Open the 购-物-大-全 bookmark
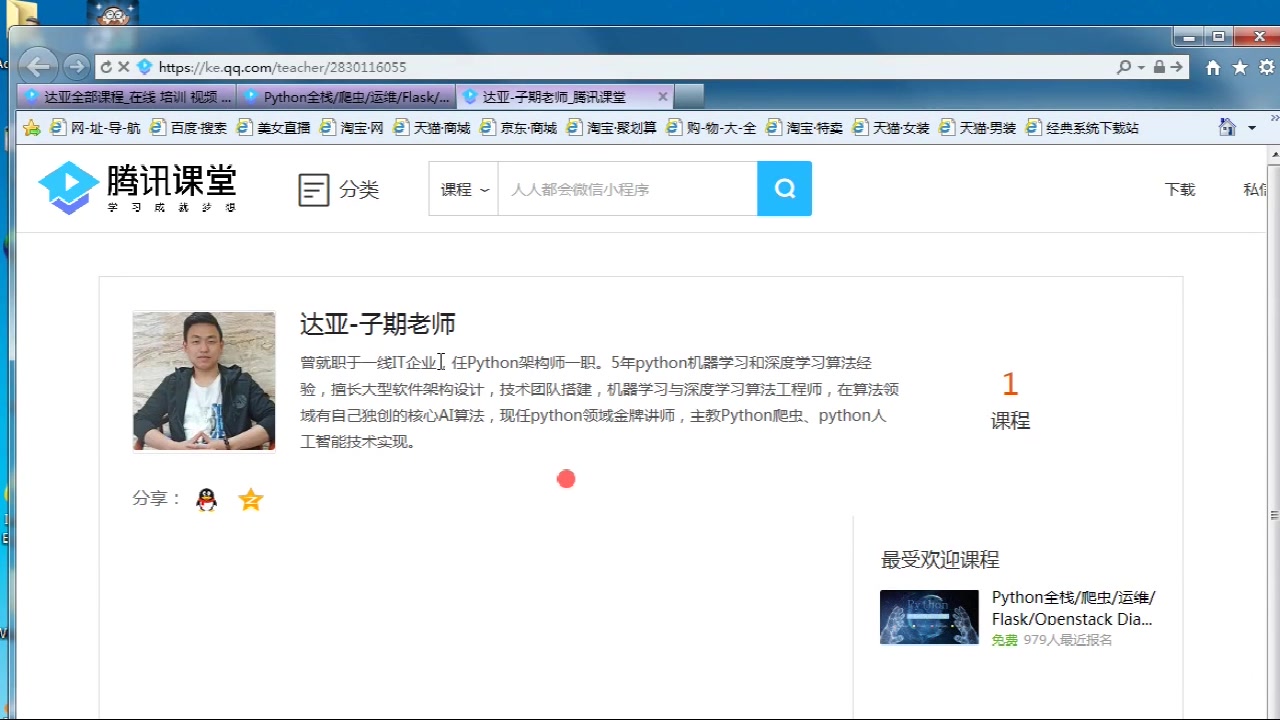 [711, 128]
